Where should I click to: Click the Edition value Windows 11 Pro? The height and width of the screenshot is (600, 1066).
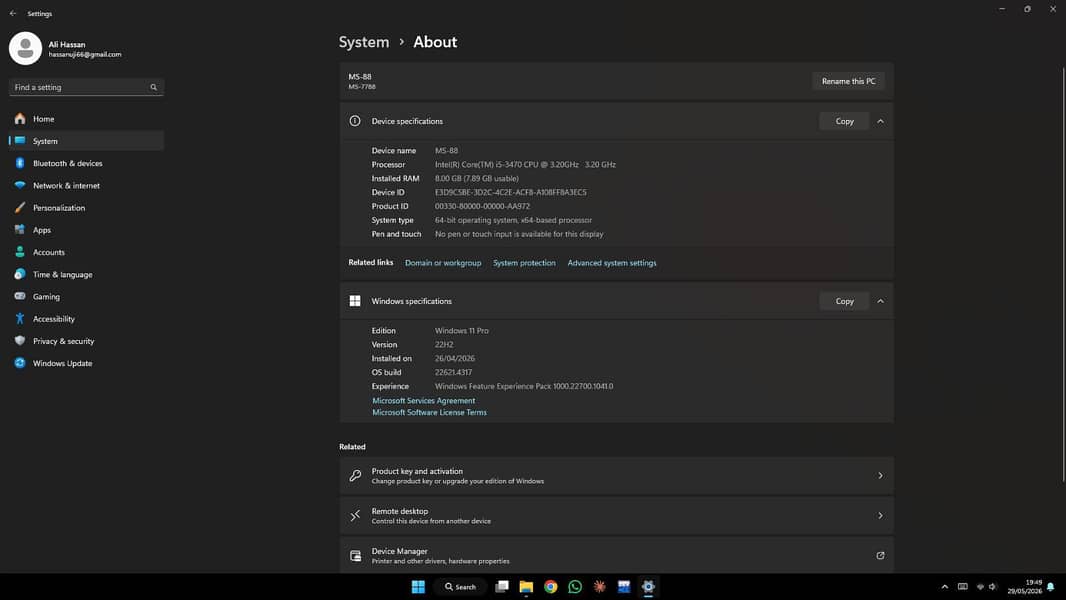click(x=462, y=331)
